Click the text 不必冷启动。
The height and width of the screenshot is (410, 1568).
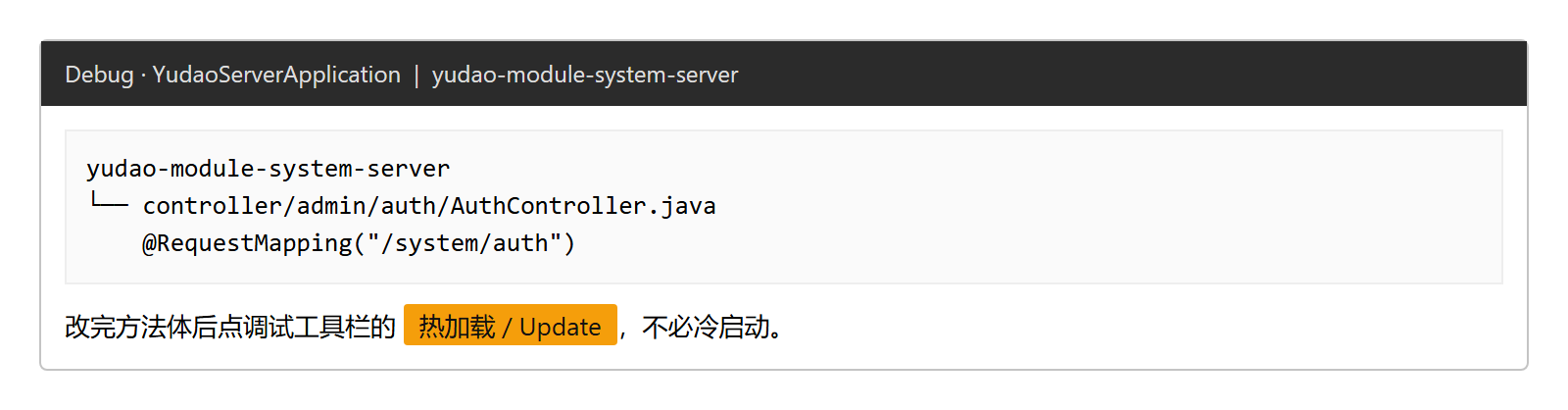tap(714, 327)
